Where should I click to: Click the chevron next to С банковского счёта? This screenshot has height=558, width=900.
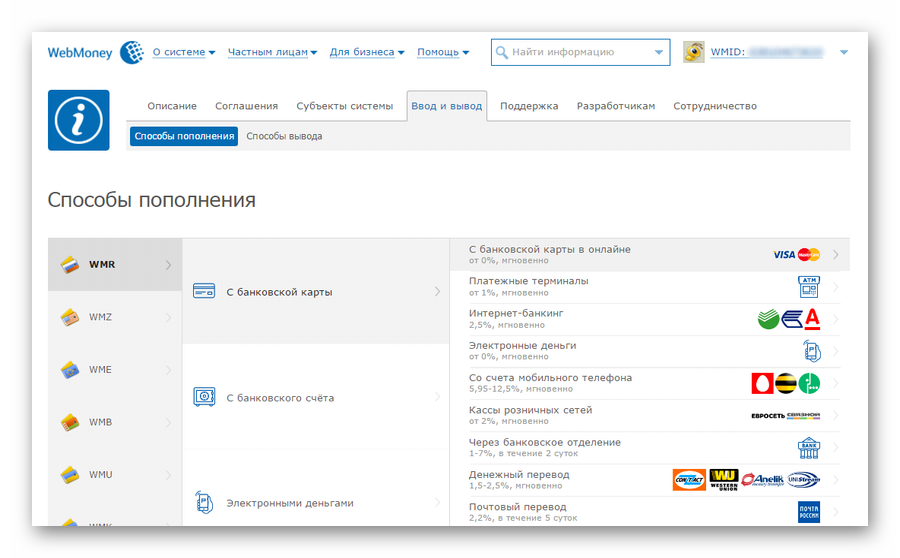[437, 397]
